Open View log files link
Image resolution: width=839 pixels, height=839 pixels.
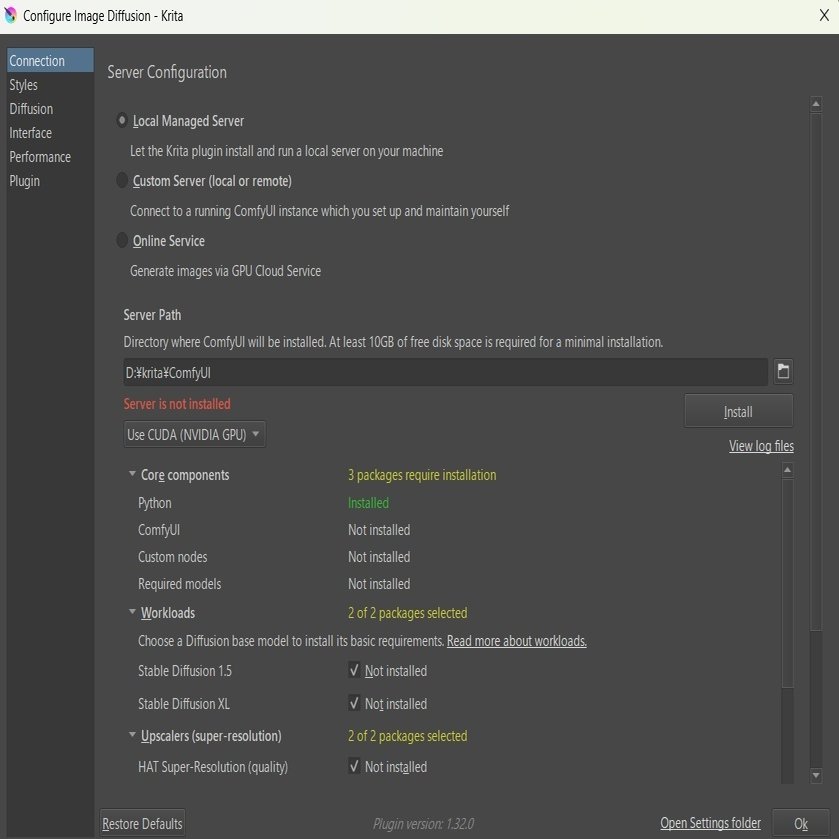761,446
